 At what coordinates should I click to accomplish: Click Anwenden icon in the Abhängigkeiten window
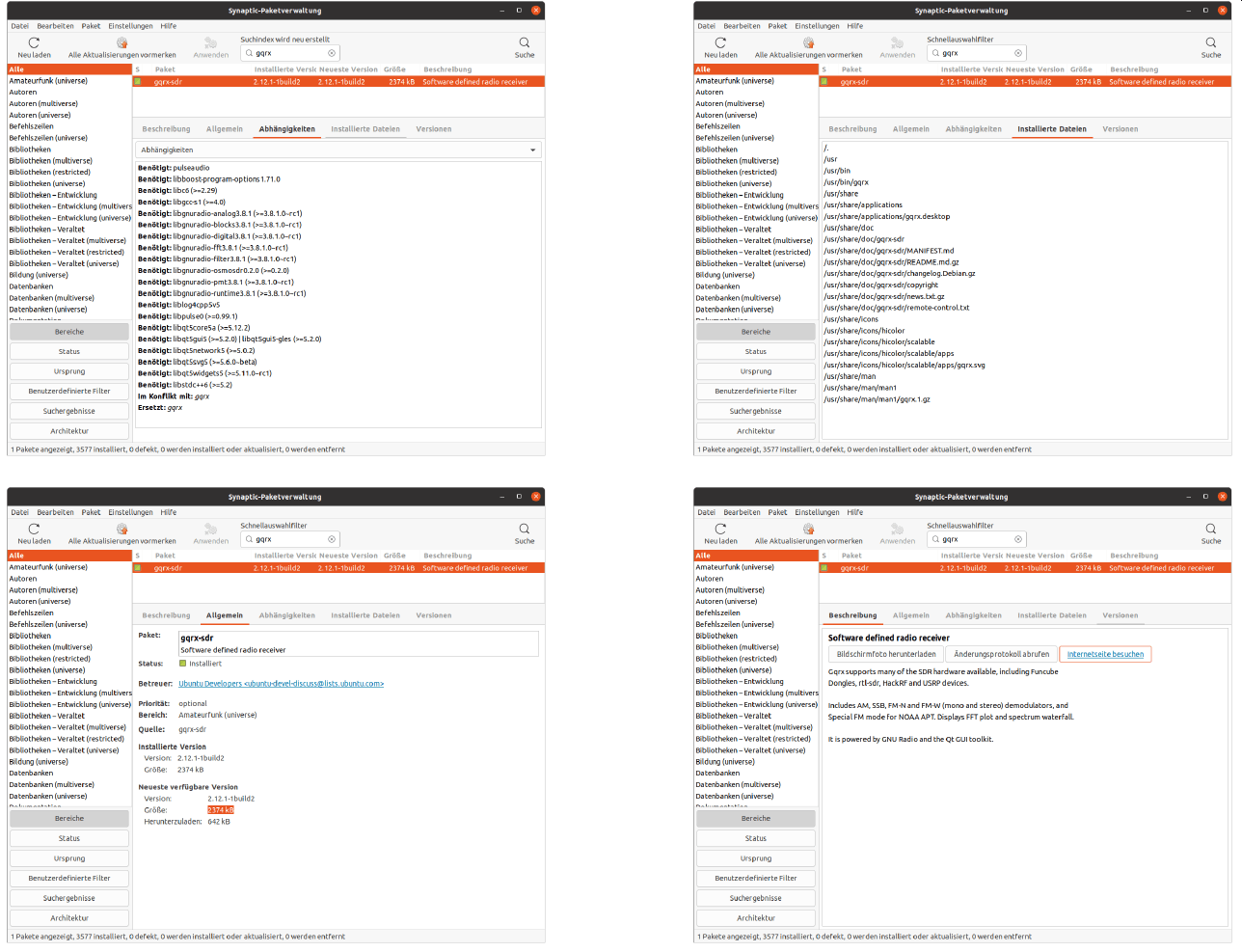point(211,42)
